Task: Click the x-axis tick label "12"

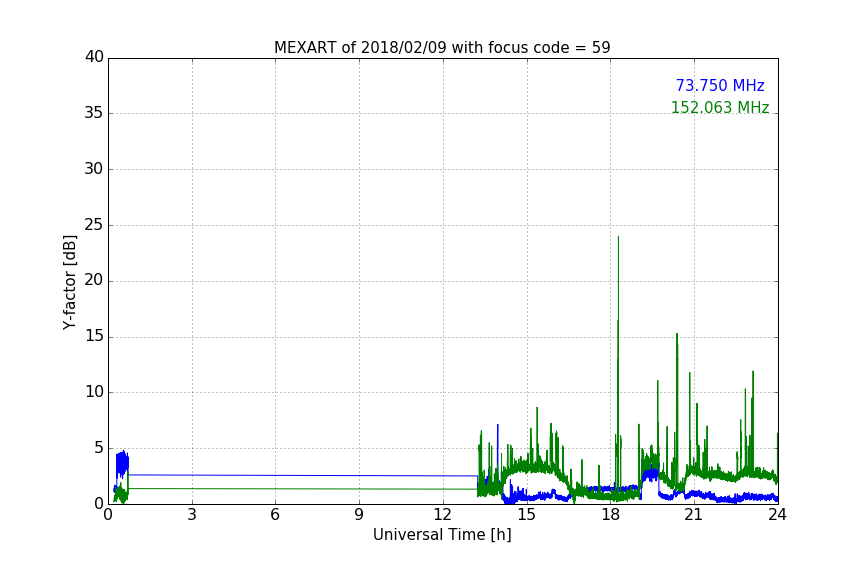Action: [x=442, y=515]
